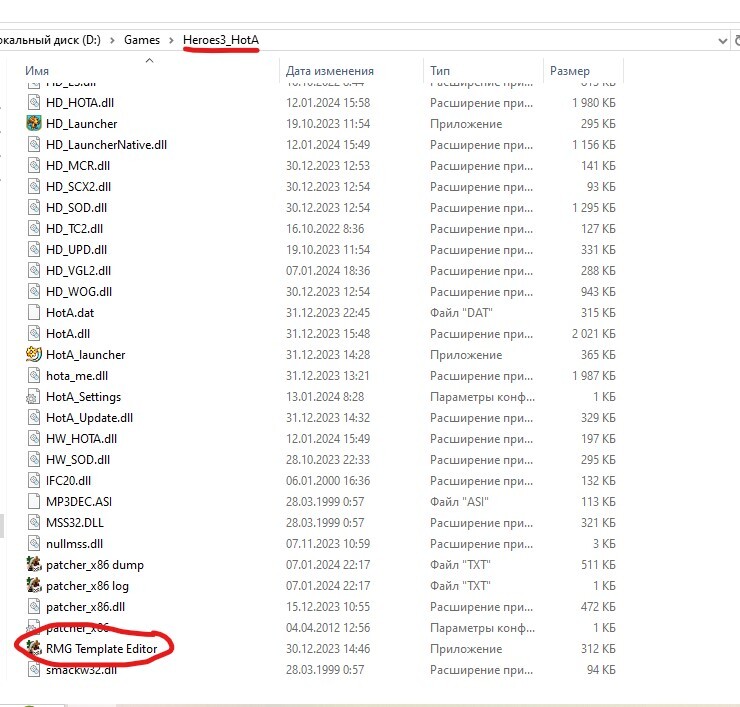Click the date 13.01.2024 8:28
This screenshot has height=707, width=740.
point(325,396)
